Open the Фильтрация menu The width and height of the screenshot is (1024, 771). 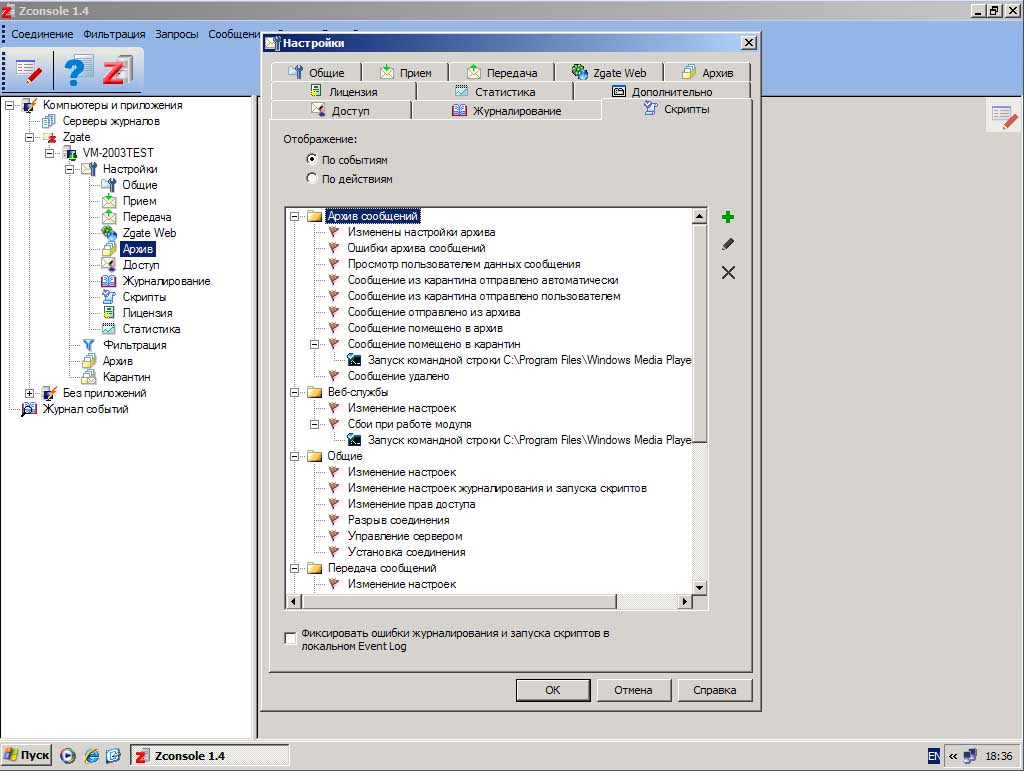pos(114,34)
